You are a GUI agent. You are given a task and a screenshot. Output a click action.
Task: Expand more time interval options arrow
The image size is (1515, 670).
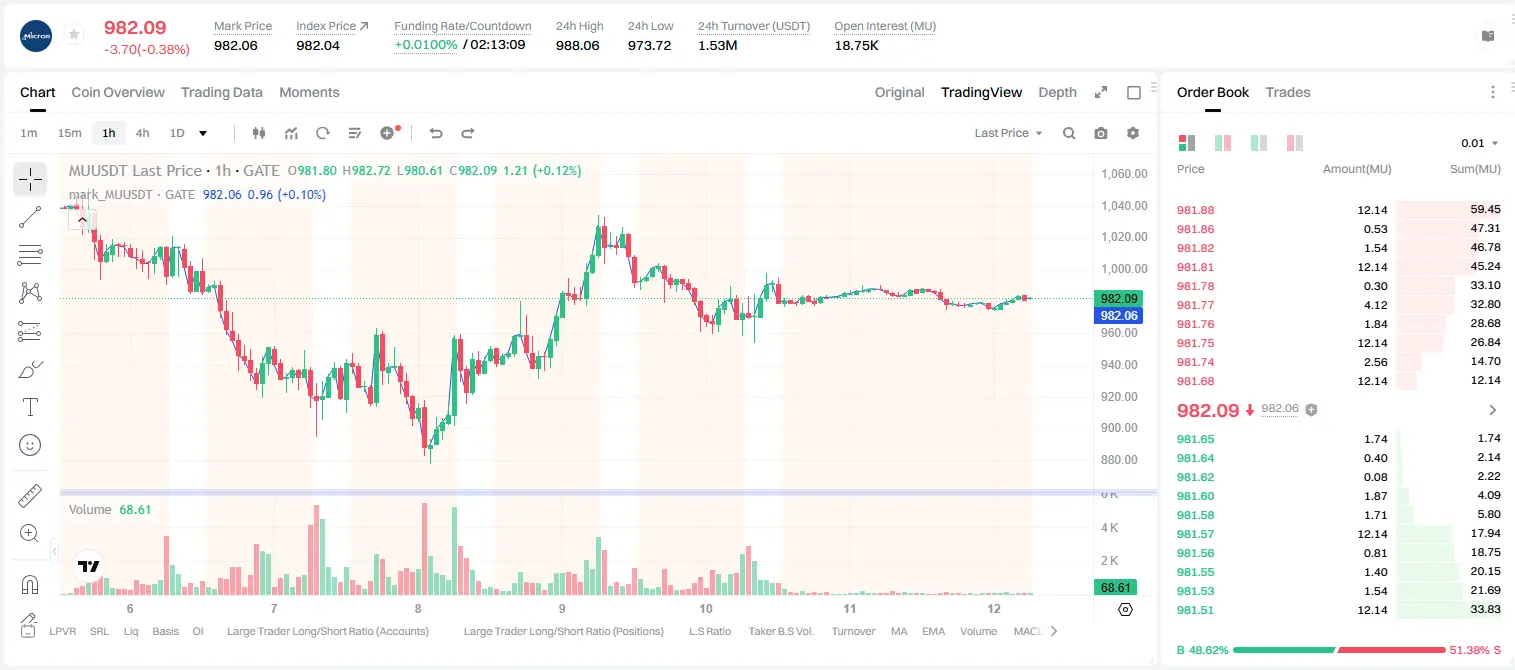click(203, 133)
